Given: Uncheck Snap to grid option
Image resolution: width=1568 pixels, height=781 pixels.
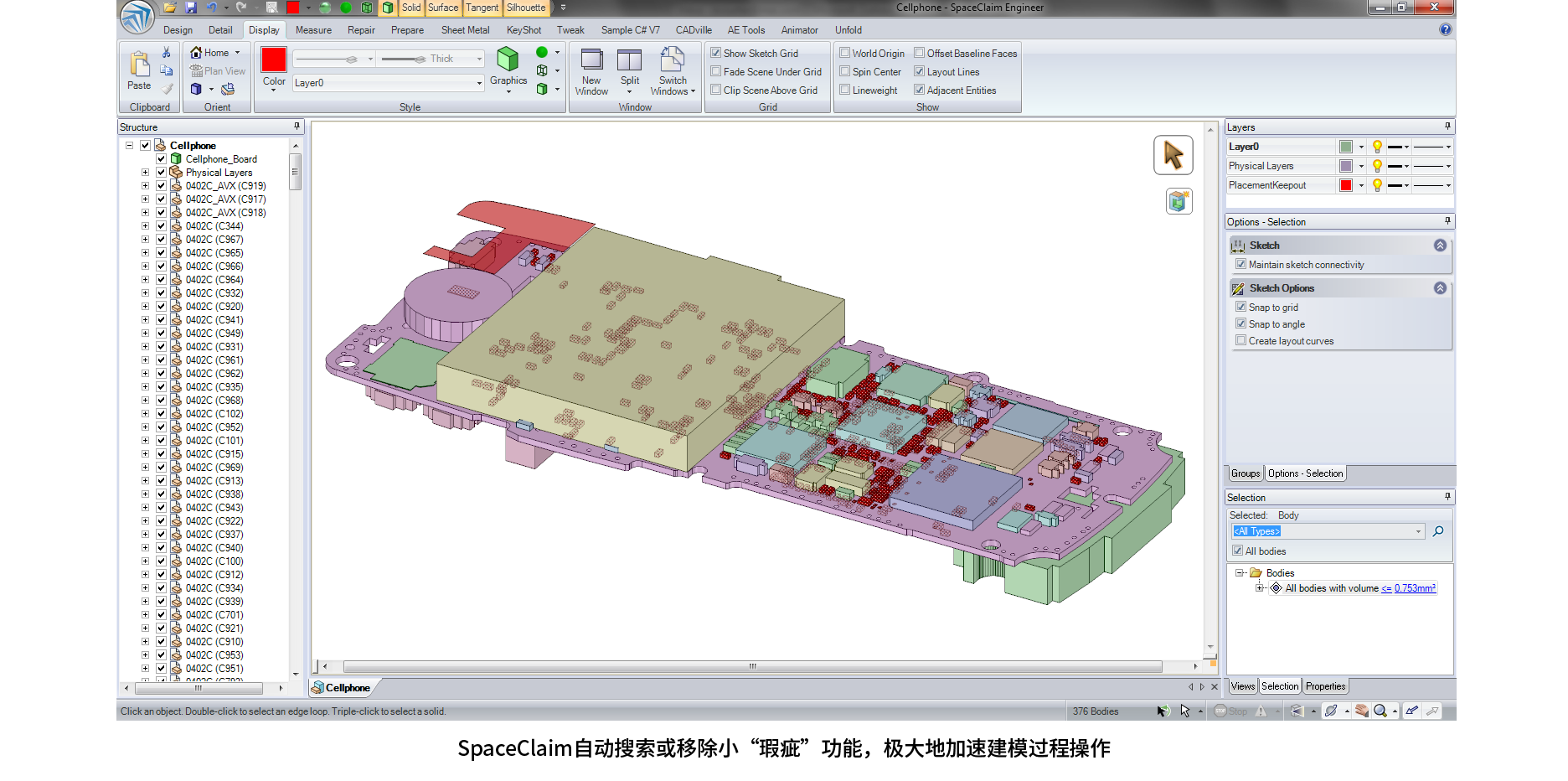Looking at the screenshot, I should [1240, 307].
